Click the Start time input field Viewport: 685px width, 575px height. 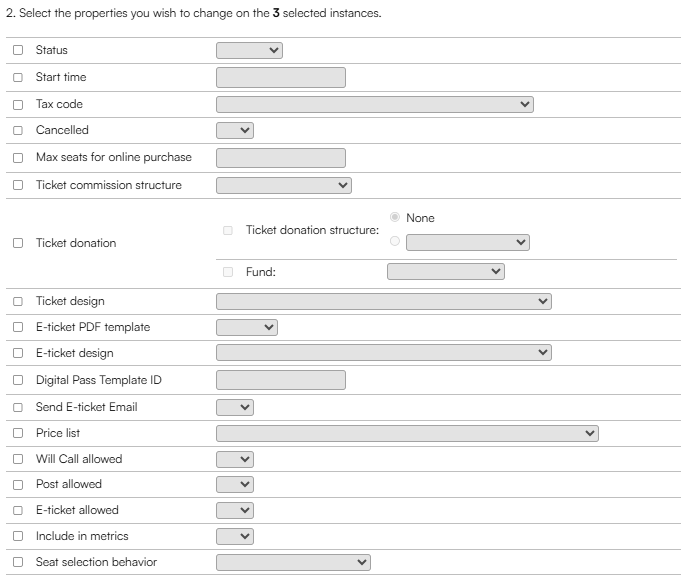pos(281,77)
